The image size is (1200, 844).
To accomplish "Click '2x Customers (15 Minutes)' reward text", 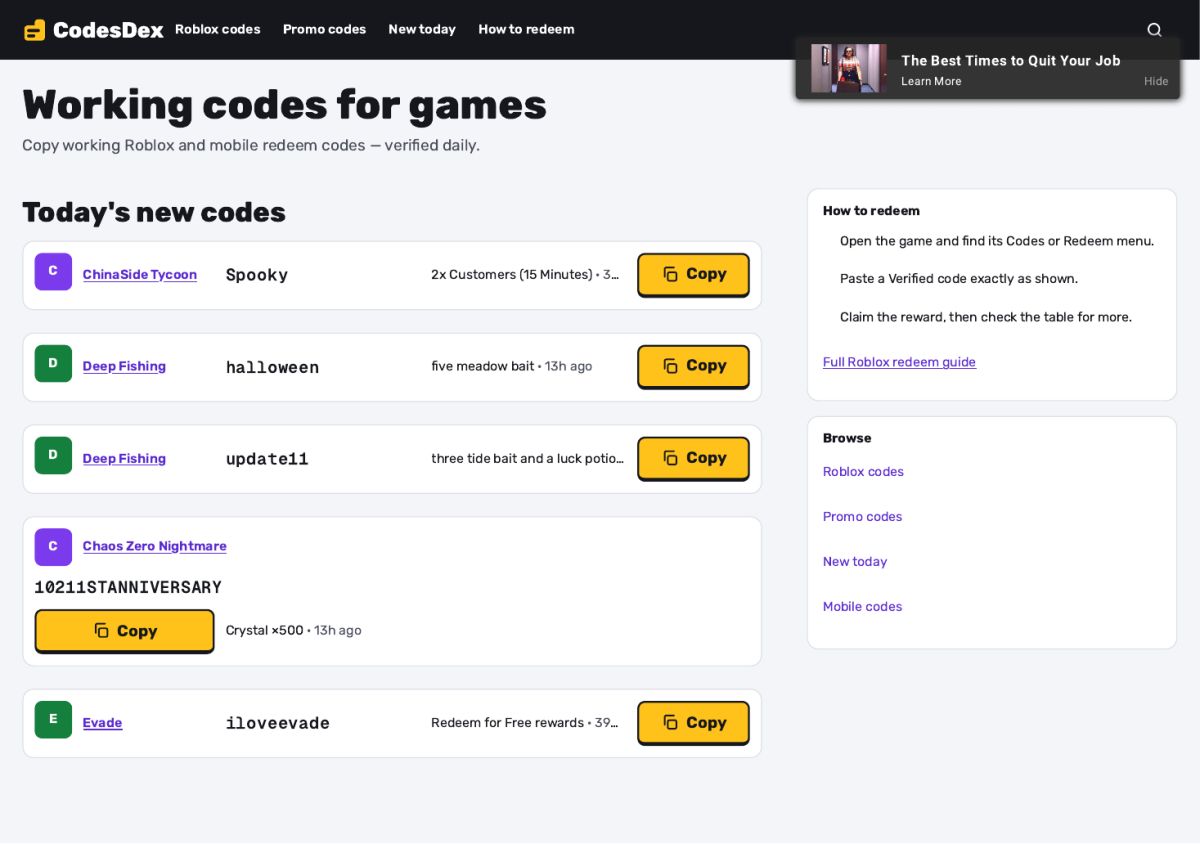I will (512, 275).
